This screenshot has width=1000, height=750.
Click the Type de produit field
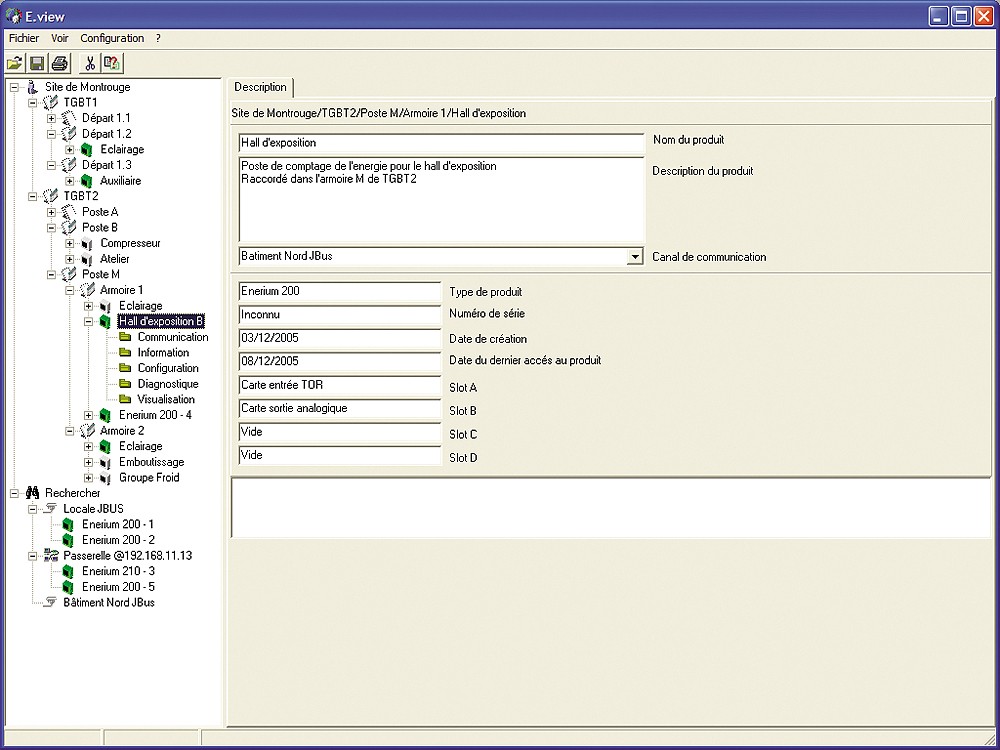click(340, 291)
